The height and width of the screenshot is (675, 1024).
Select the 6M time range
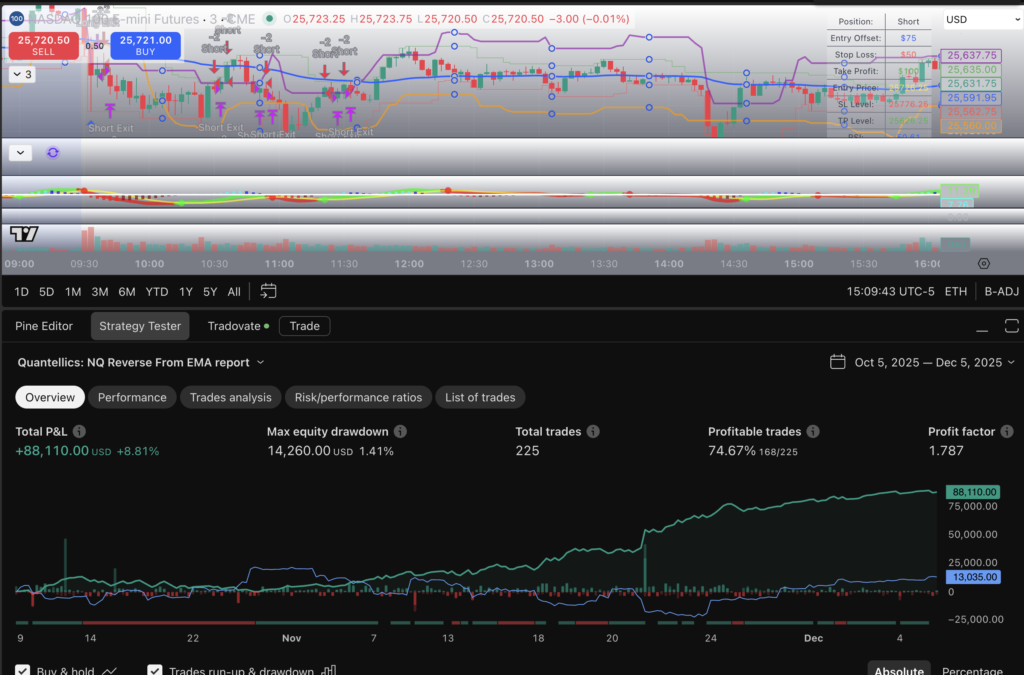click(126, 291)
